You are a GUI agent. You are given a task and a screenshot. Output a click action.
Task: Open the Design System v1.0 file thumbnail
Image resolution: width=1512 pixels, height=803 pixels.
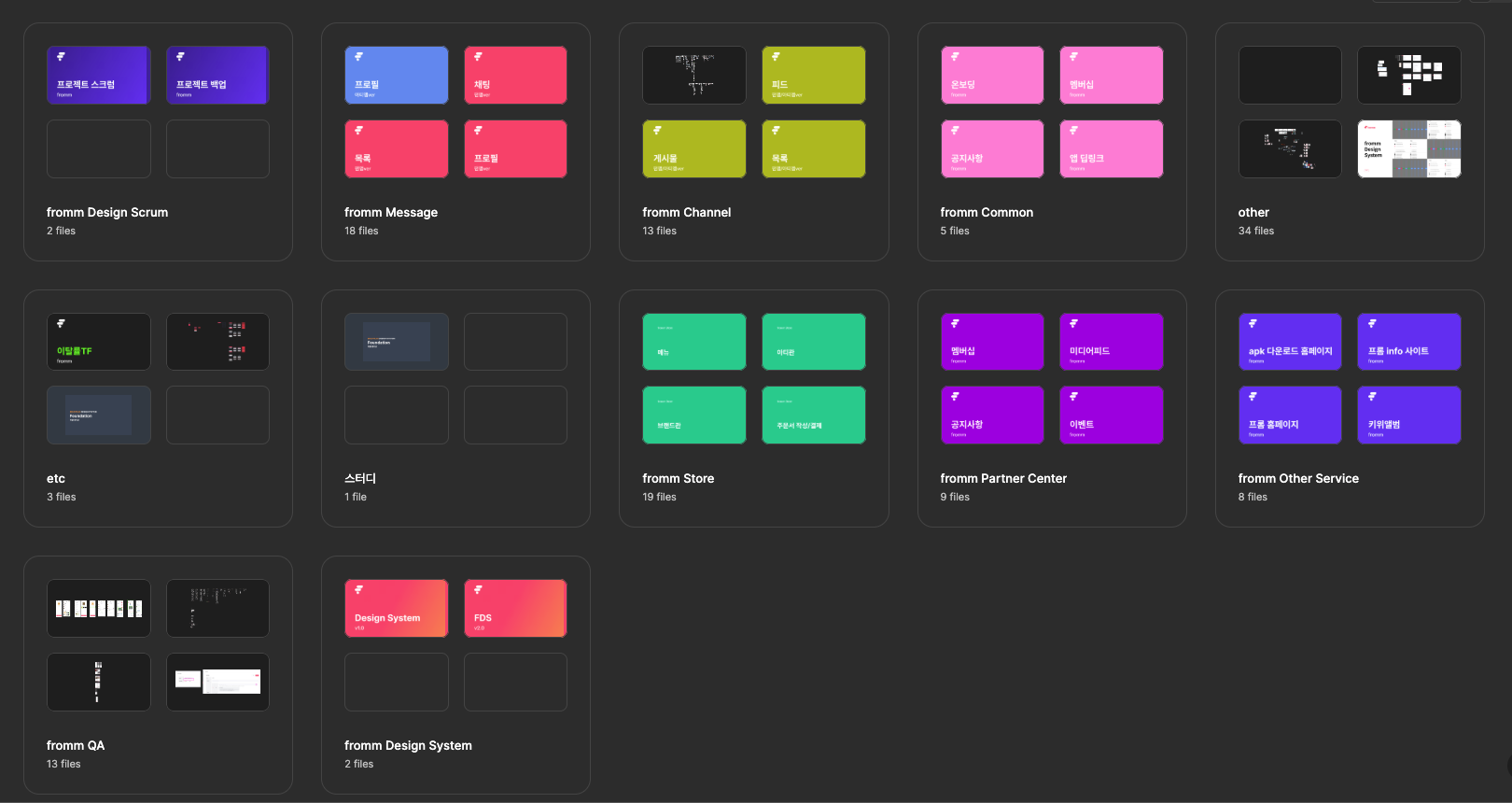coord(397,609)
